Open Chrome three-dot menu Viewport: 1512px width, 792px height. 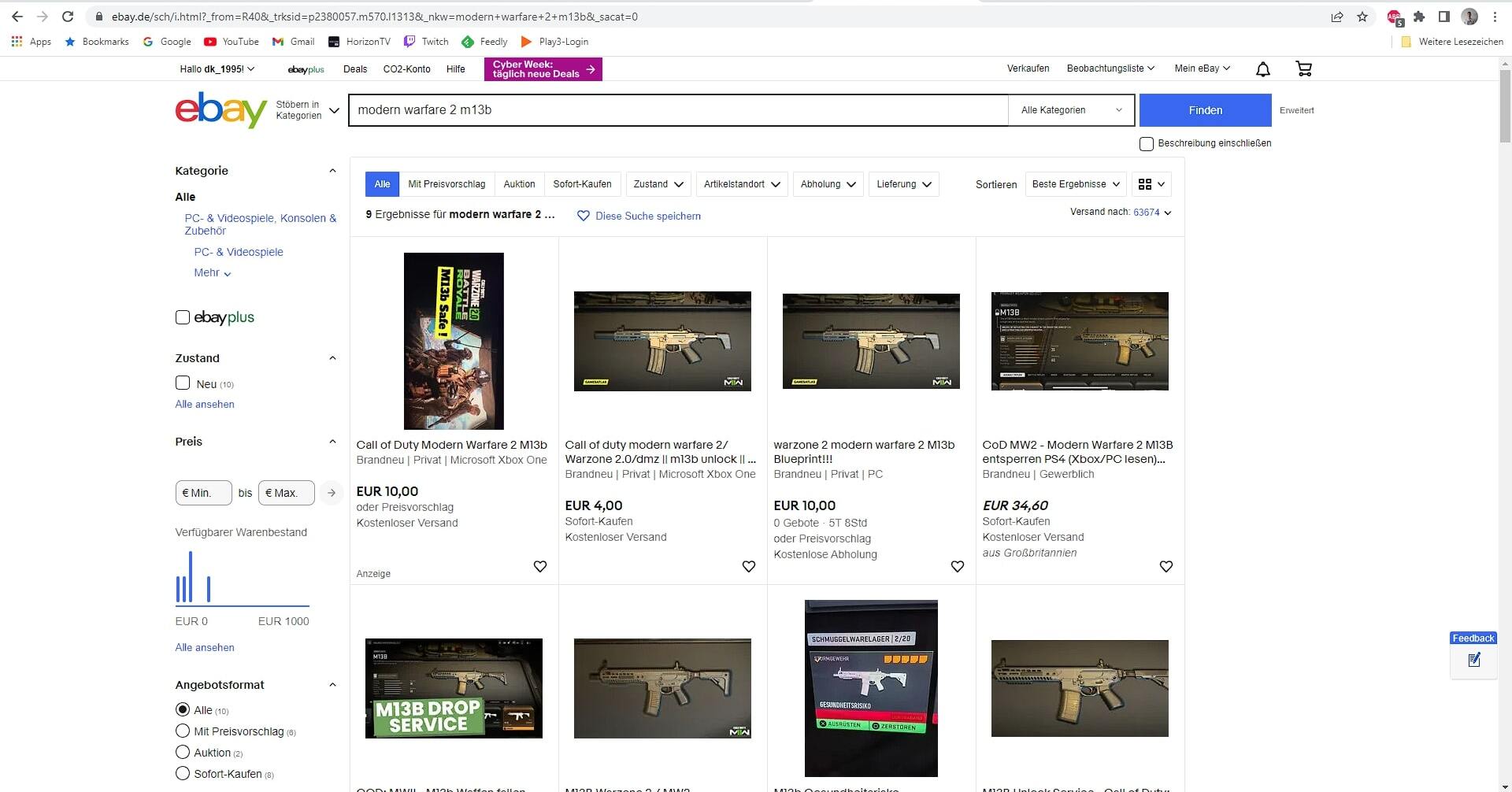pyautogui.click(x=1495, y=17)
